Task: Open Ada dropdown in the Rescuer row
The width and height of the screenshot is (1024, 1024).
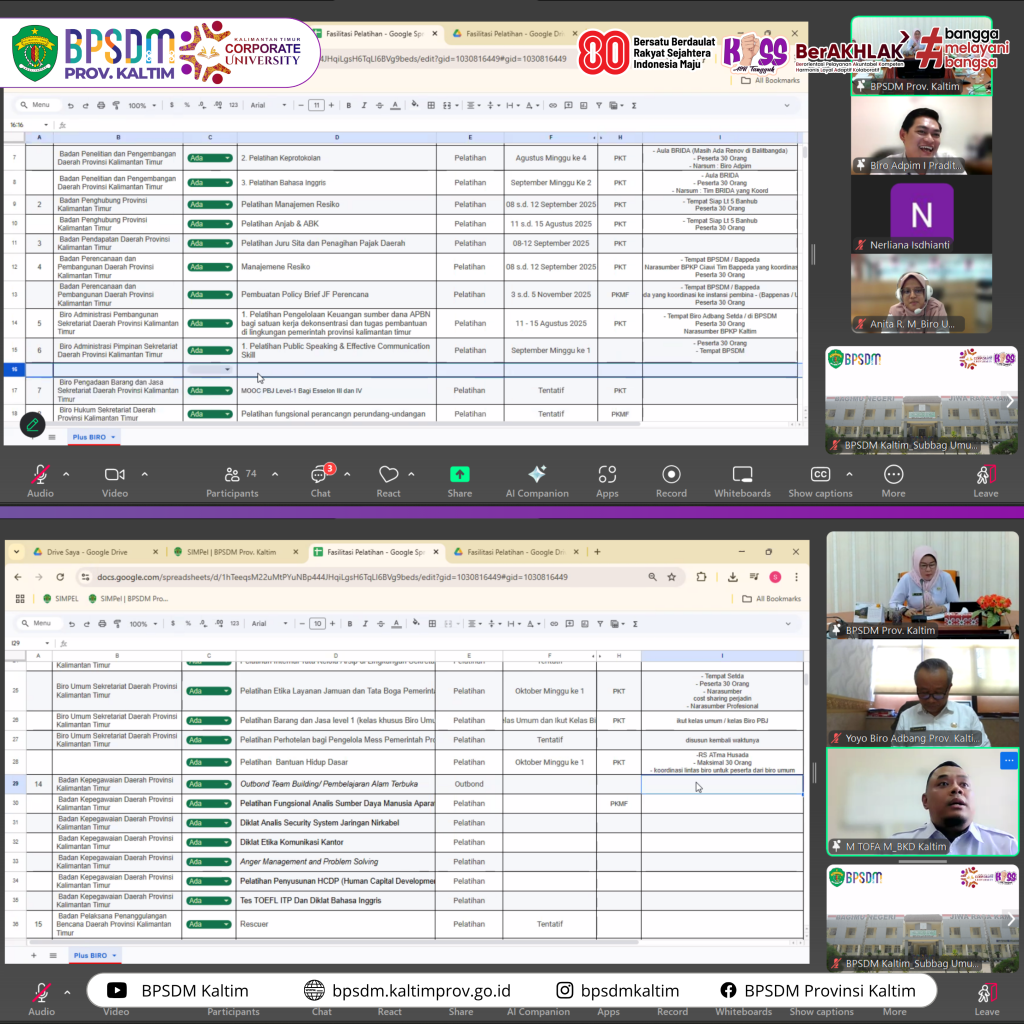Action: 208,924
